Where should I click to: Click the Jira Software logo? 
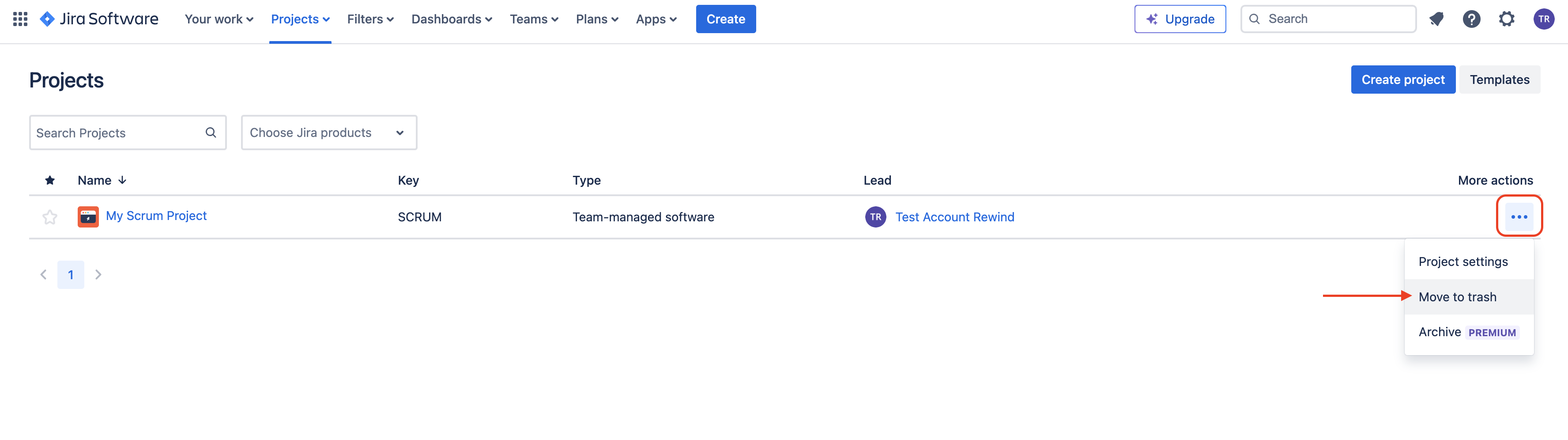coord(98,19)
